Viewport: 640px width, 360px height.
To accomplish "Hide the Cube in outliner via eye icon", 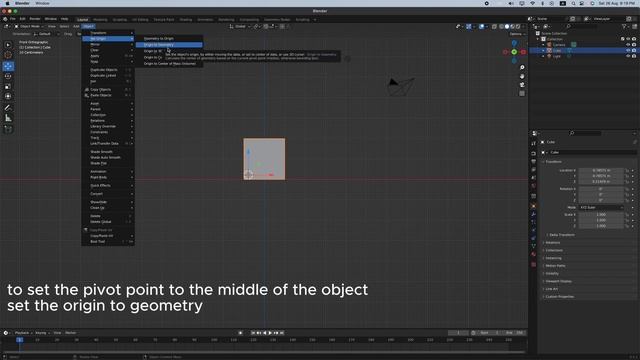I will pyautogui.click(x=628, y=51).
